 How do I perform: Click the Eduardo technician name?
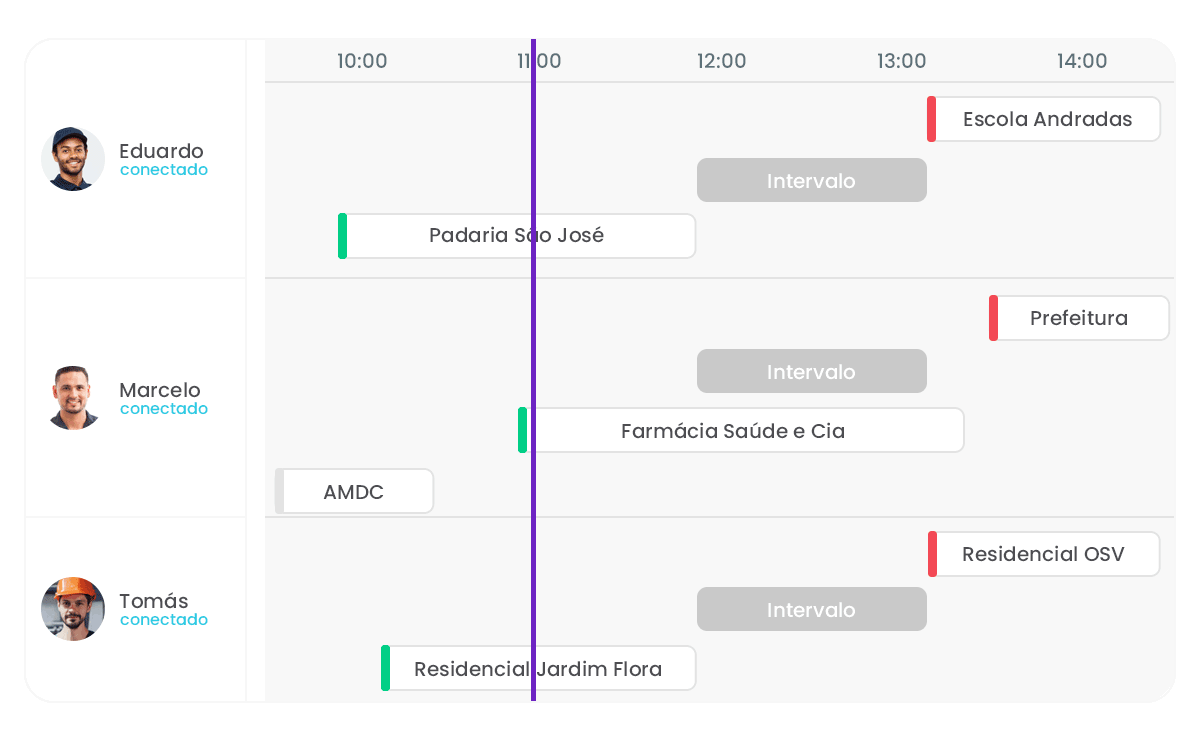[x=161, y=151]
